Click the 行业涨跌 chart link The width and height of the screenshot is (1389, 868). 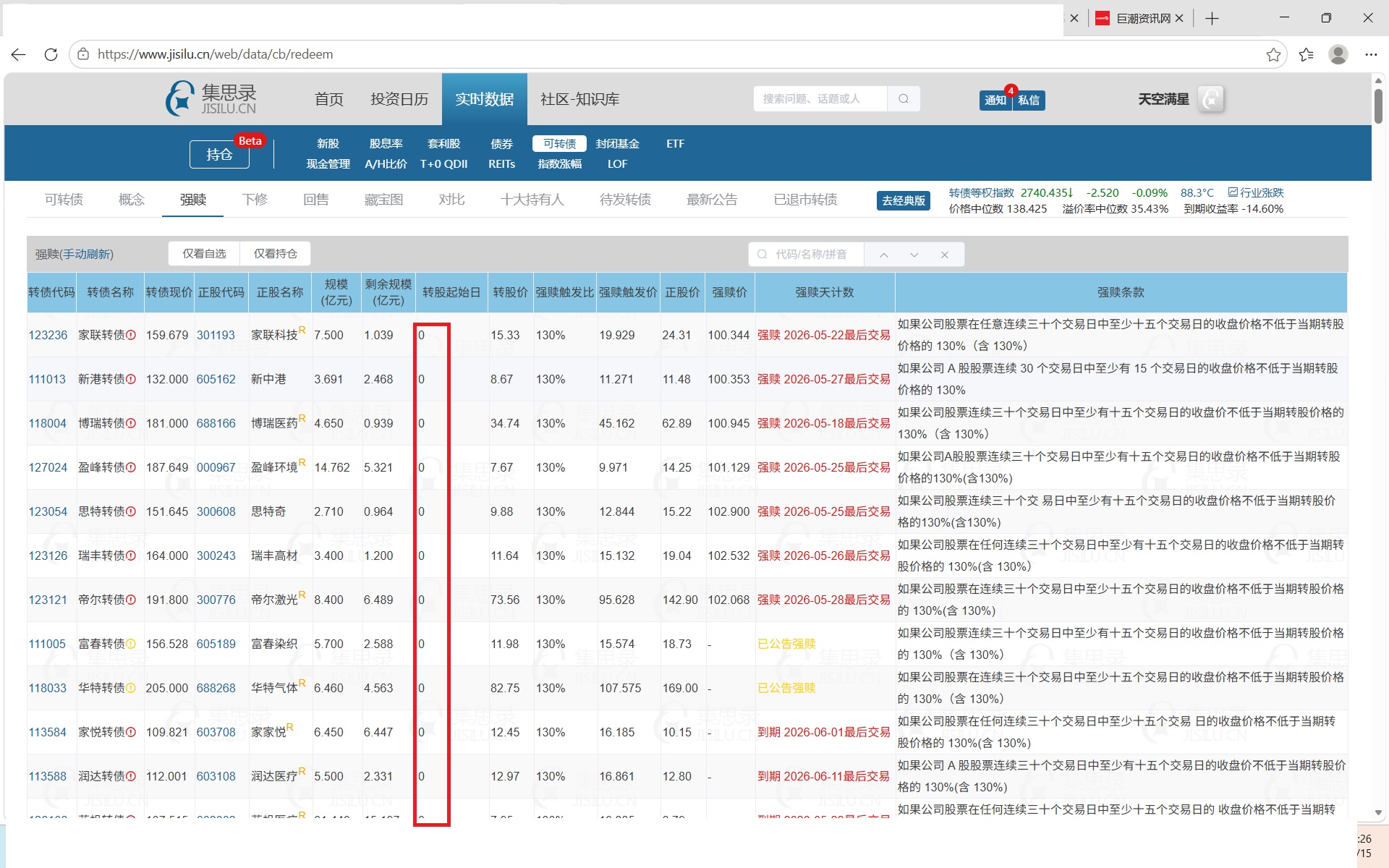coord(1256,193)
